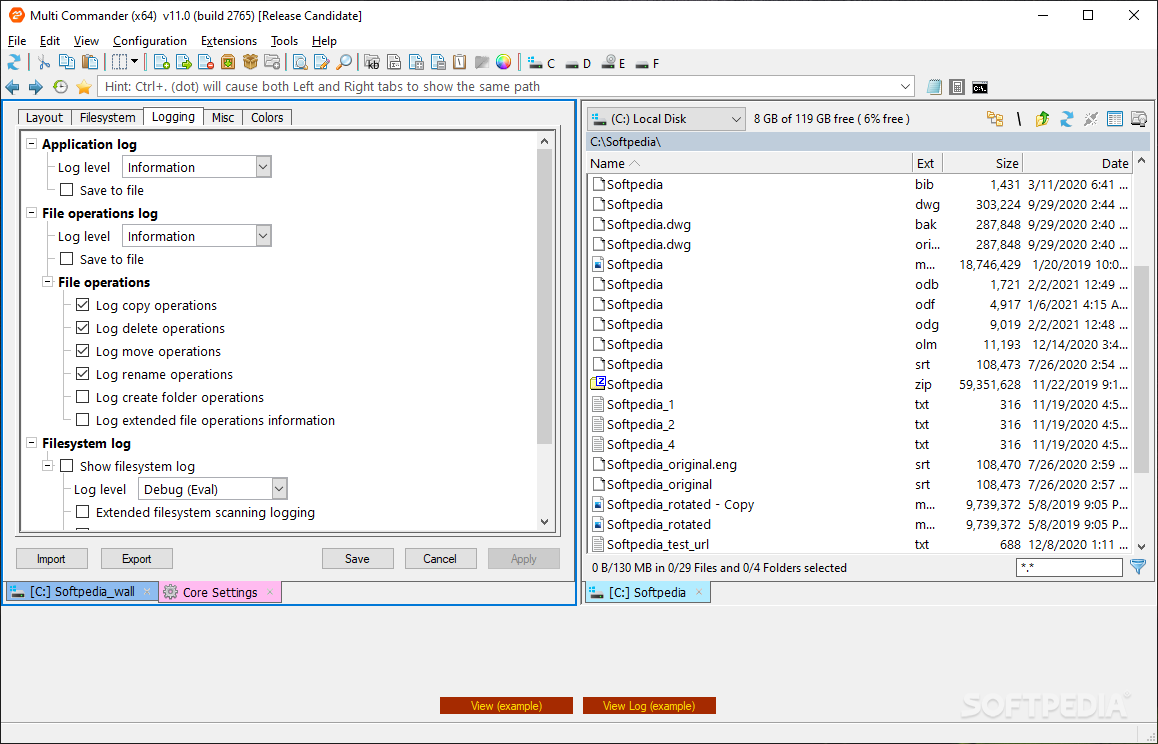Enable Application log Save to file
Image resolution: width=1158 pixels, height=744 pixels.
(x=66, y=190)
